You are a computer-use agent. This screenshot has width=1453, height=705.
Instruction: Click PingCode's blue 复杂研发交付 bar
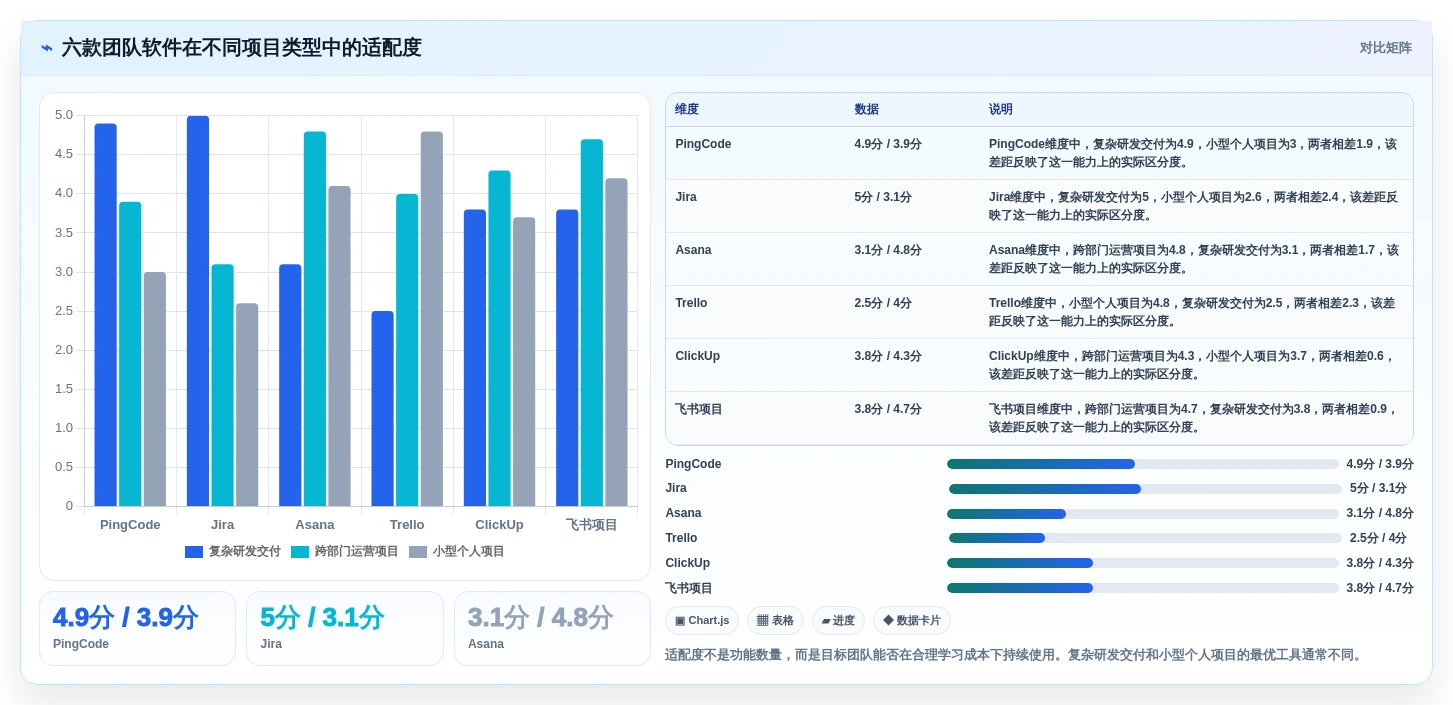pos(106,315)
